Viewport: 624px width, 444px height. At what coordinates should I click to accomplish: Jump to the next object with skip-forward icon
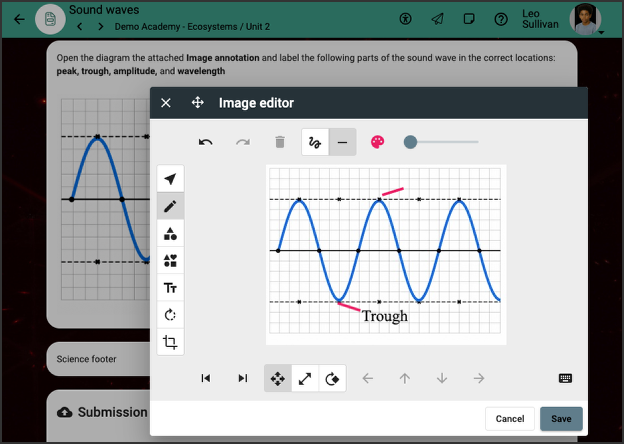[x=243, y=378]
